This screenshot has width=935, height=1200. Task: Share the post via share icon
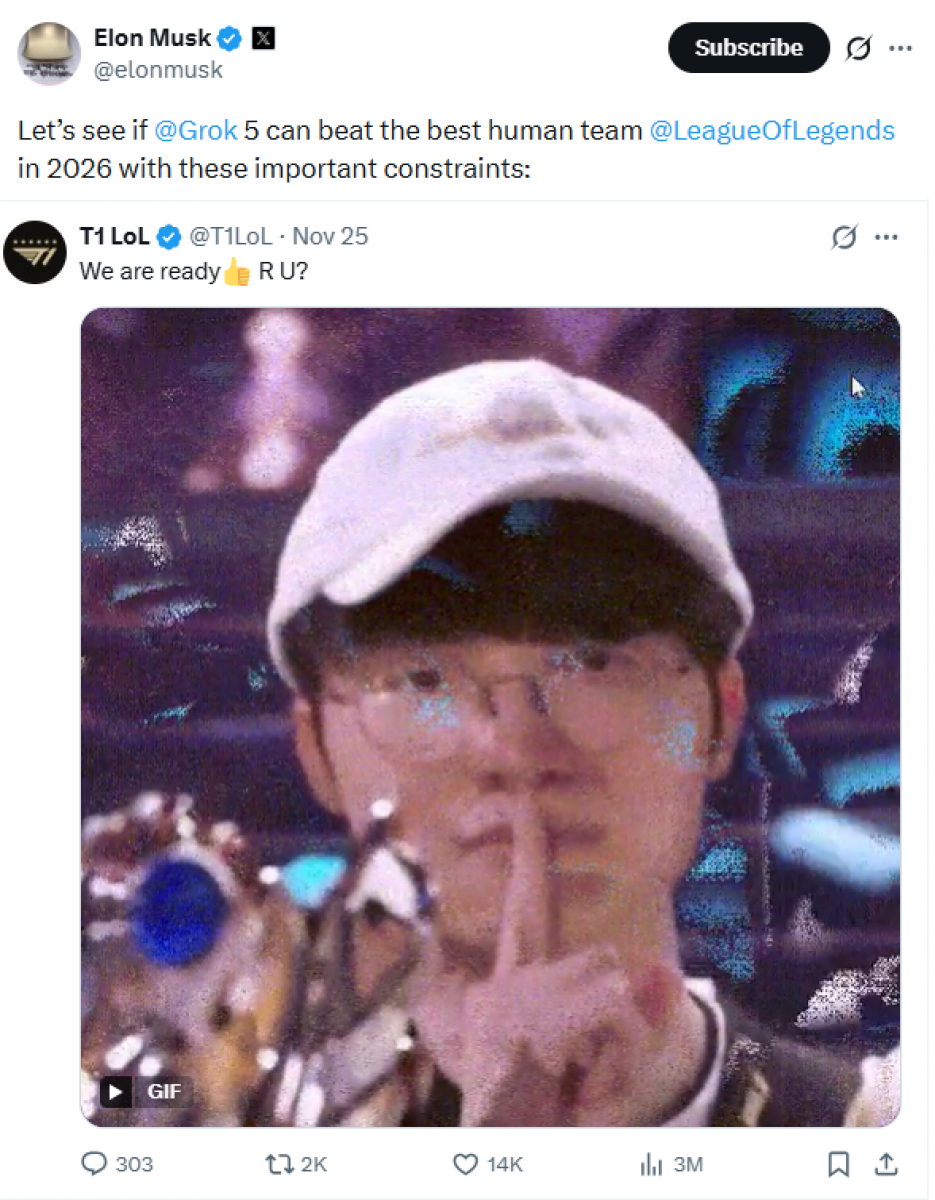point(886,1164)
